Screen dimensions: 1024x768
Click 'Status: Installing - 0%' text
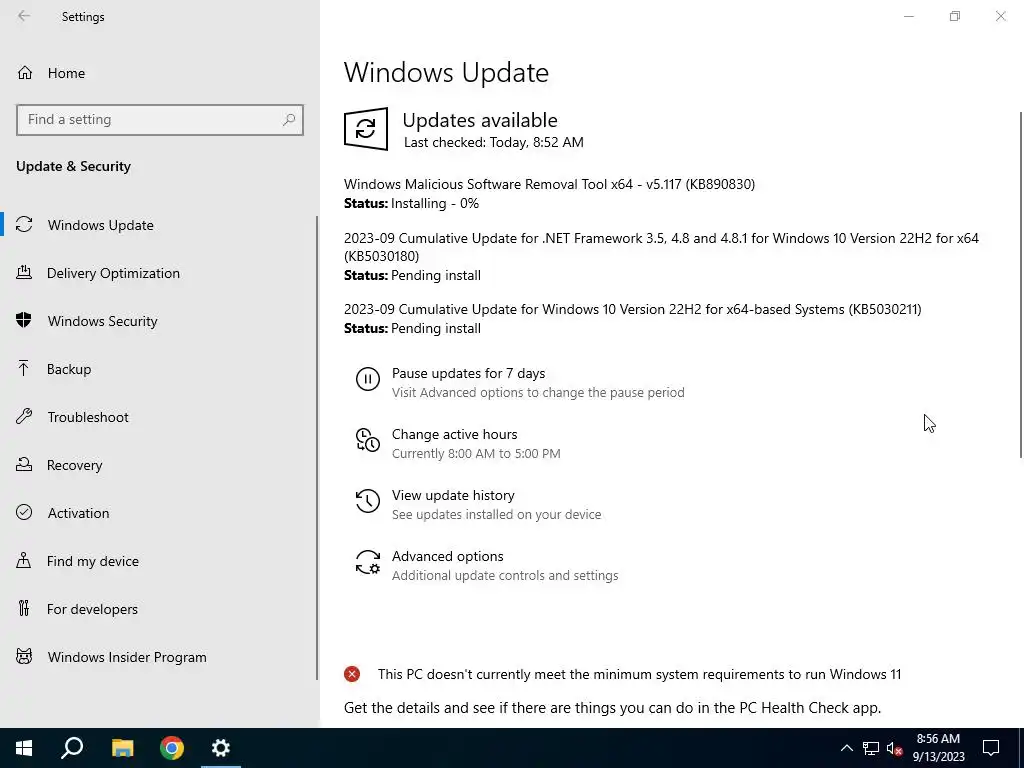click(411, 204)
